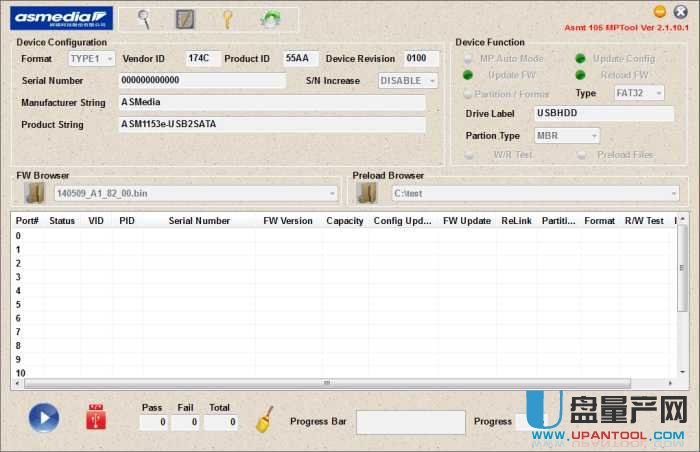Click the Drive Label input field
The image size is (700, 452).
pos(603,114)
